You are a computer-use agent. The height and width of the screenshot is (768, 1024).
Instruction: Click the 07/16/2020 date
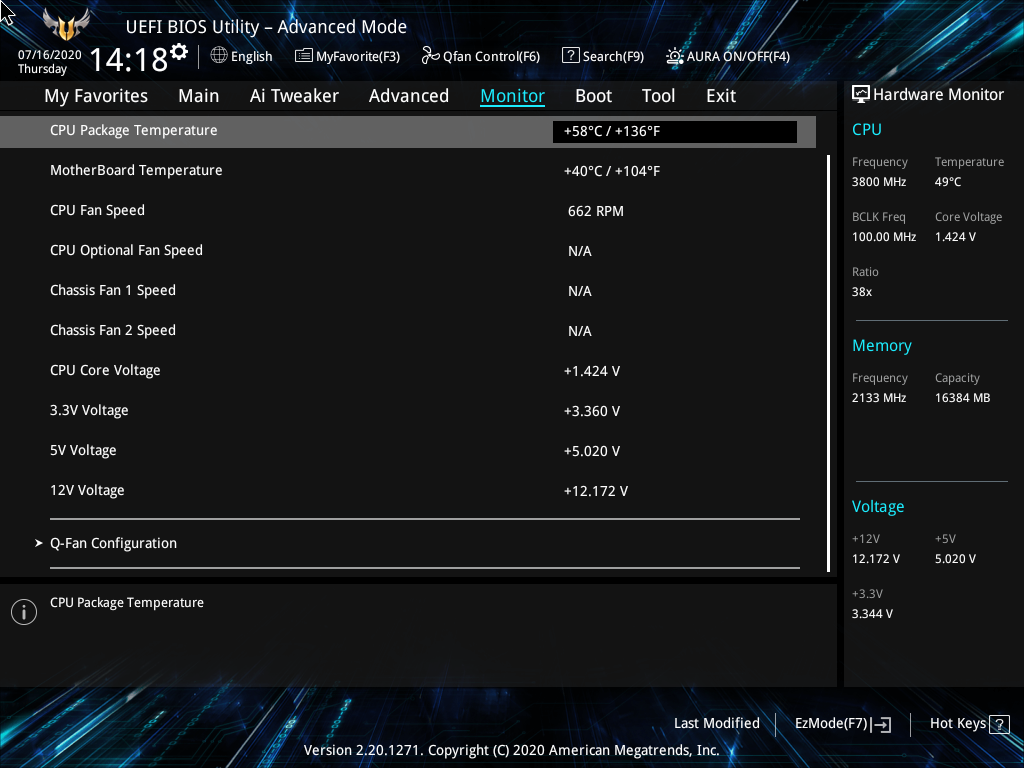pos(50,55)
